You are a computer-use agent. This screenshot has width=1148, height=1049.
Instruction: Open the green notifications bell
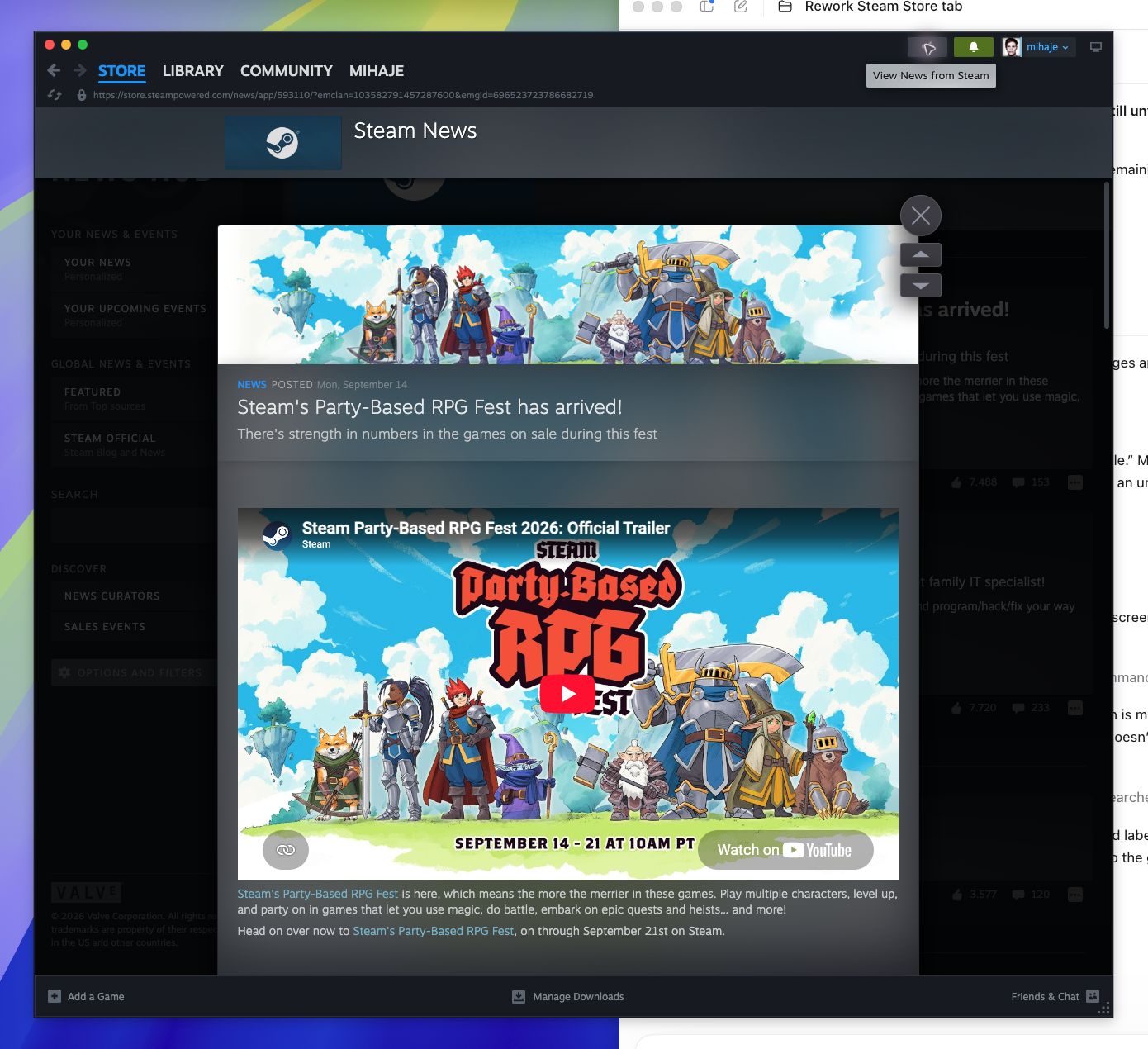(974, 47)
